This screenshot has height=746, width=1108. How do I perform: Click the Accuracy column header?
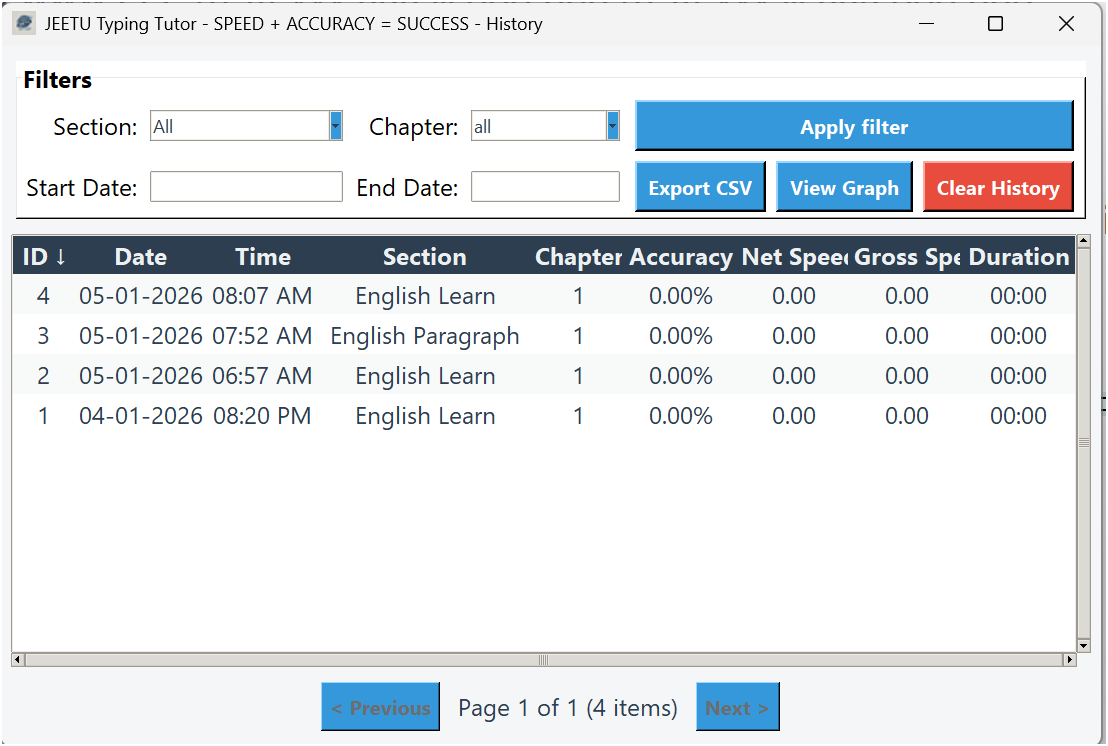pyautogui.click(x=681, y=257)
